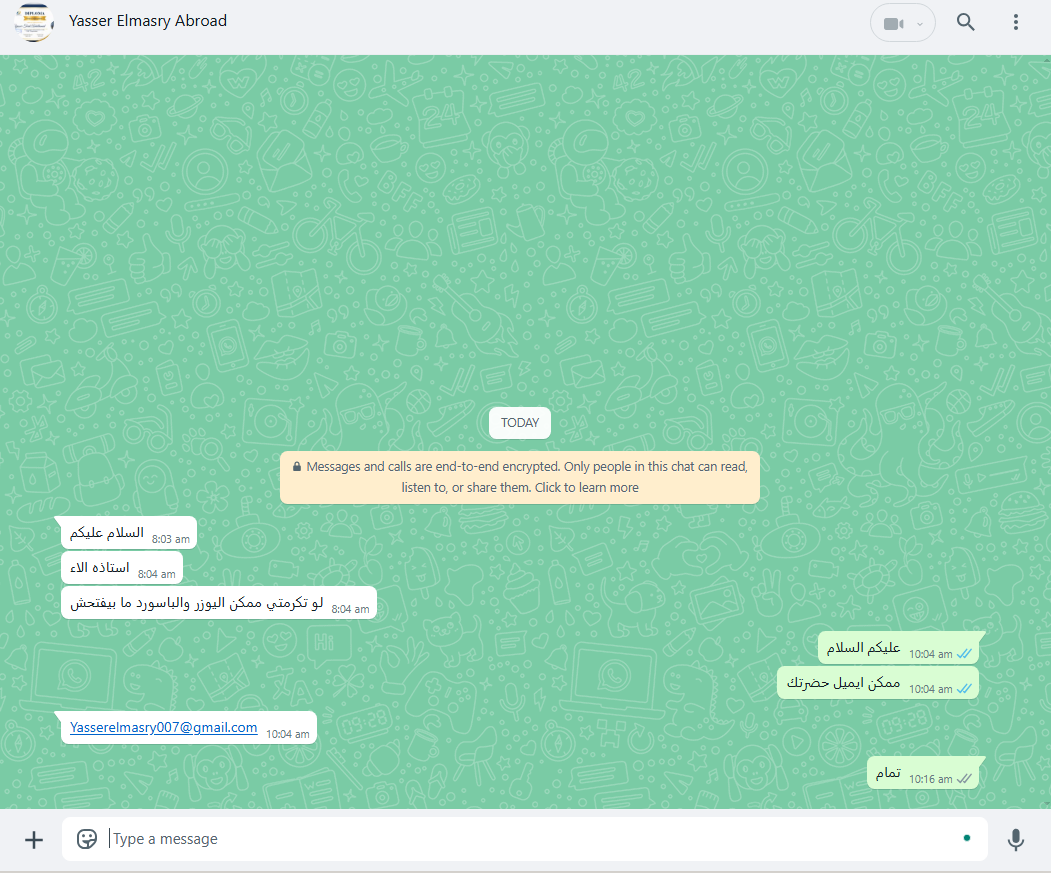Click the read receipt ticks on تمام message
Viewport: 1051px width, 873px height.
964,778
